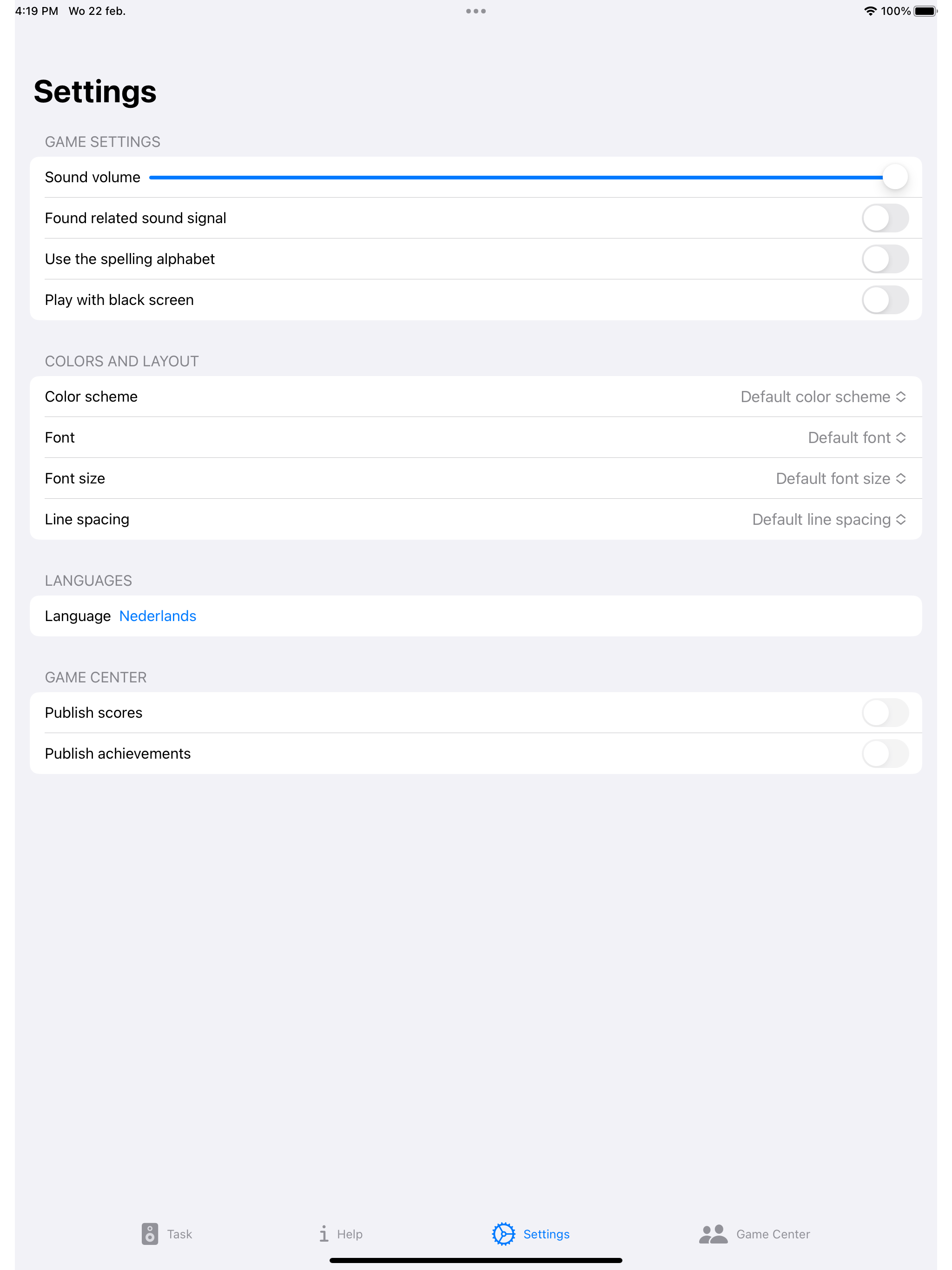The height and width of the screenshot is (1270, 952).
Task: Expand the Default font size picker
Action: coord(840,478)
